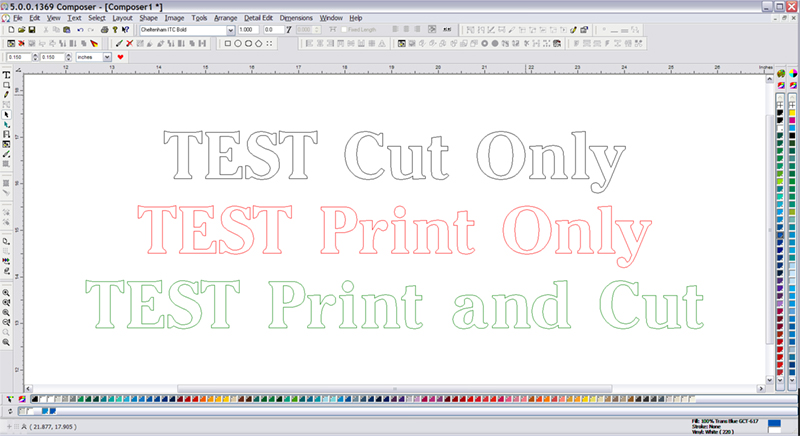Click the top zoom magnifier tool
Viewport: 800px width, 436px height.
pos(6,293)
